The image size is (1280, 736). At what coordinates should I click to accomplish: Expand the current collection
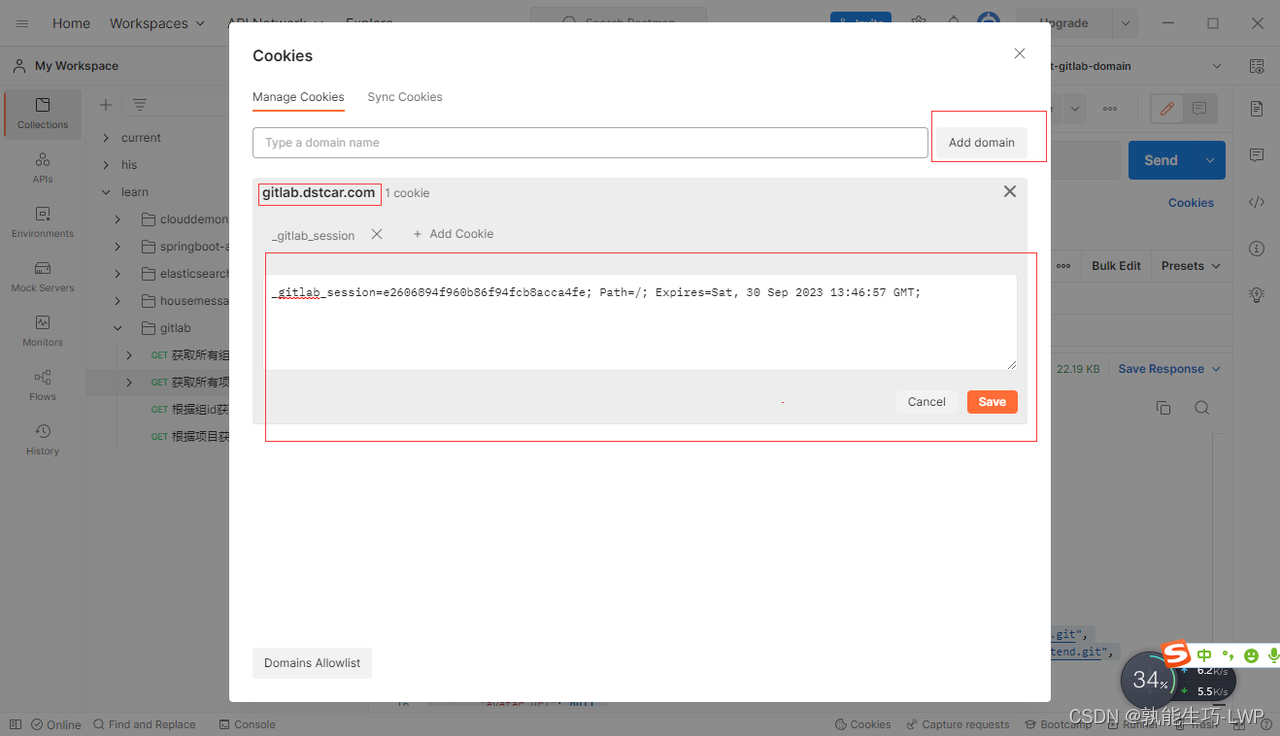[x=107, y=138]
